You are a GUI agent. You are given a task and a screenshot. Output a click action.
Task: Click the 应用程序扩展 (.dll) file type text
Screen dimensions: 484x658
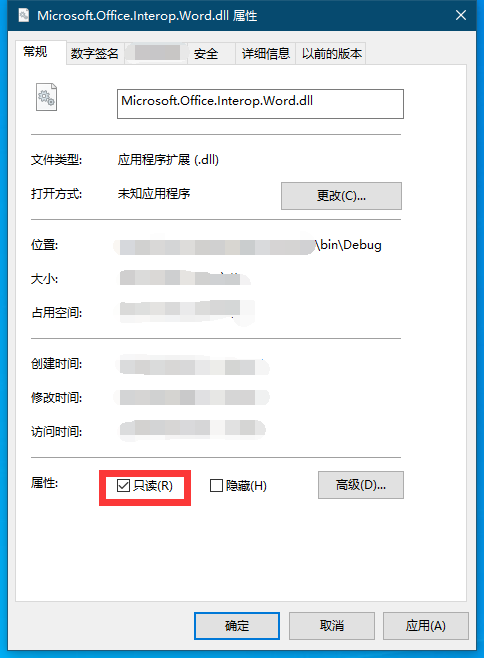tap(168, 159)
